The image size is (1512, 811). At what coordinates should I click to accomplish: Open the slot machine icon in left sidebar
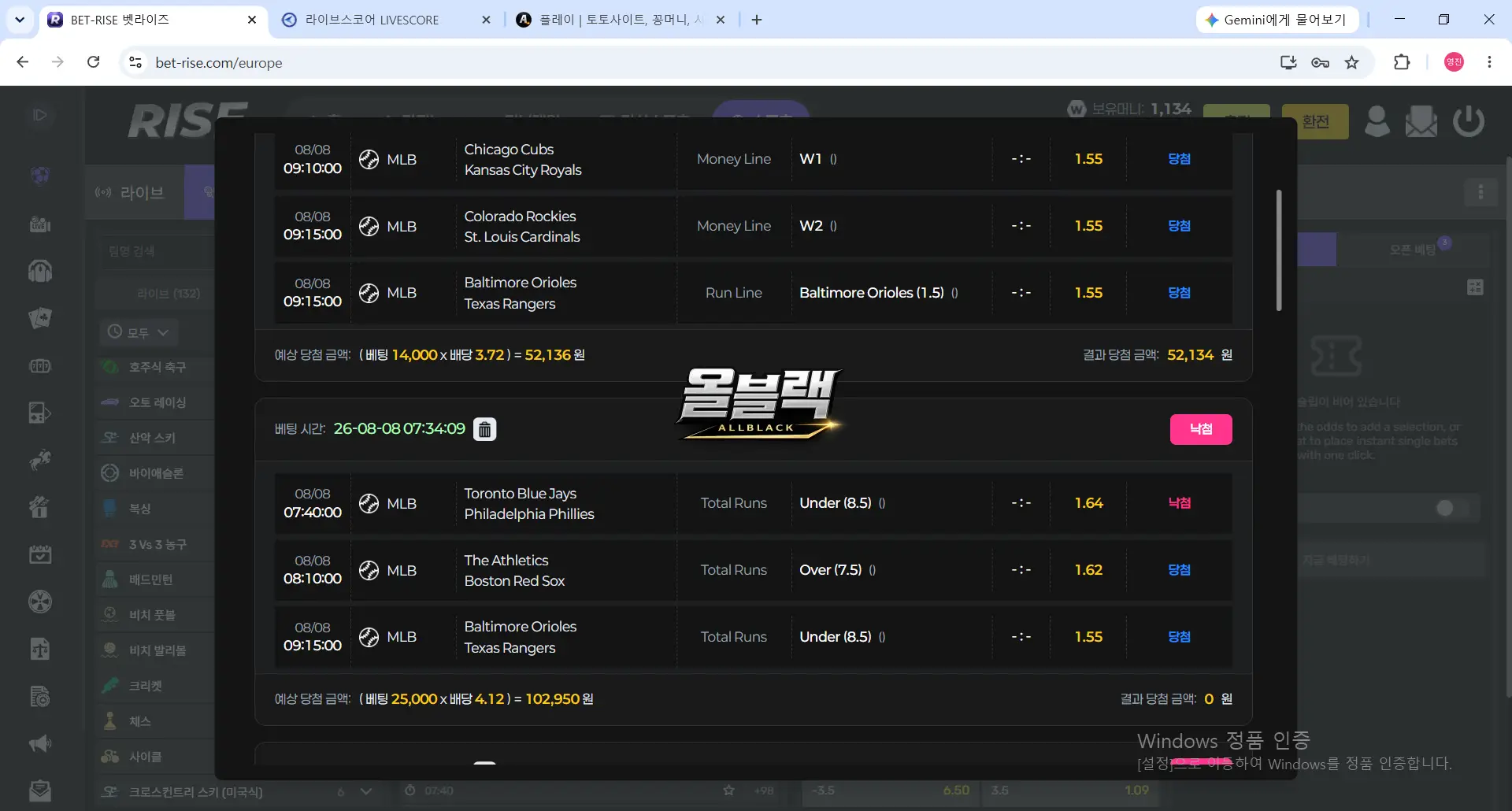pyautogui.click(x=40, y=366)
